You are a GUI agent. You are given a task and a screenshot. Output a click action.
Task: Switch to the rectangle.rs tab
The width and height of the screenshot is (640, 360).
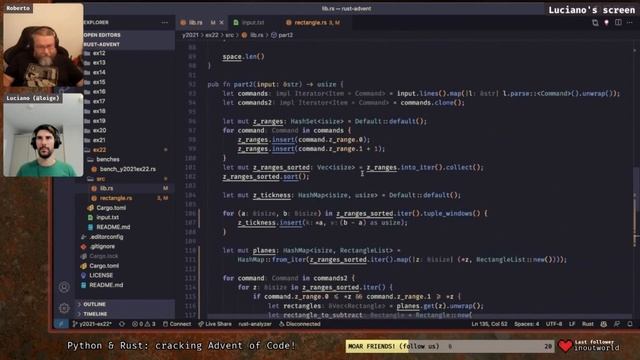[x=312, y=22]
